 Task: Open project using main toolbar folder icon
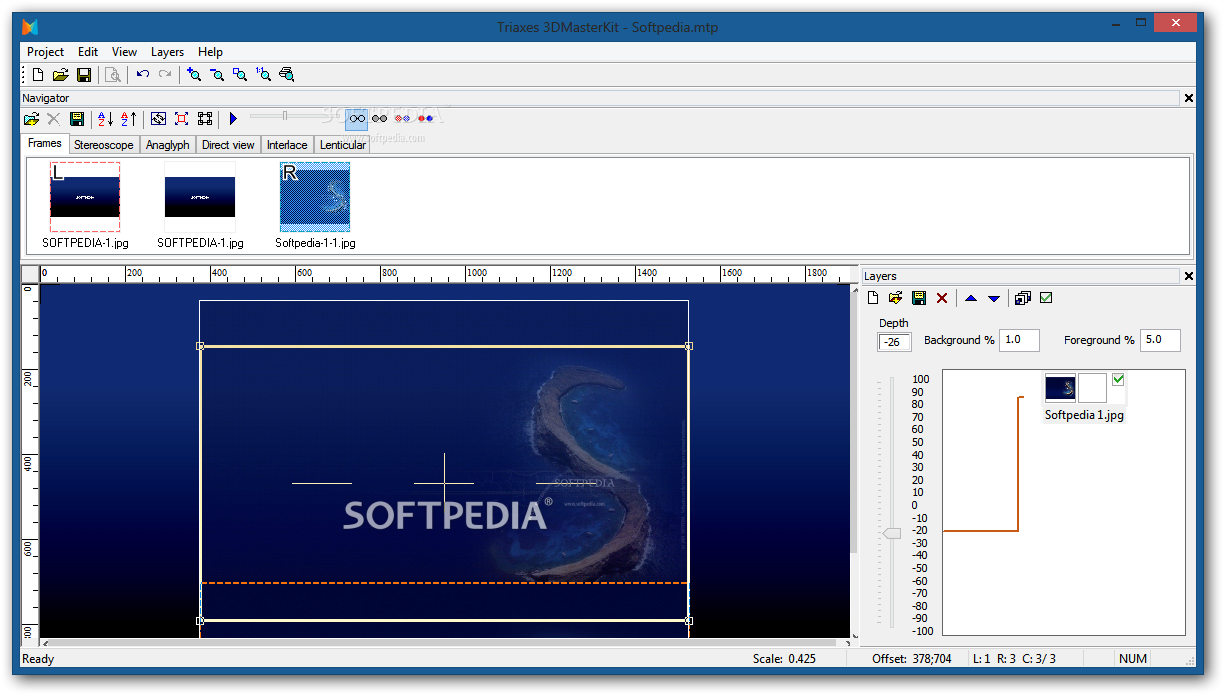tap(61, 74)
